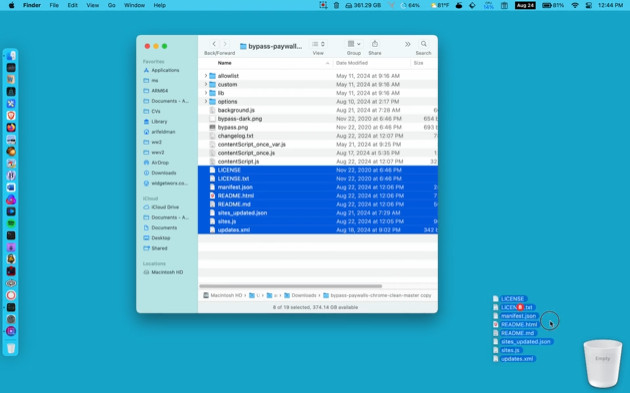Open the 361.29 GB disk status item
The height and width of the screenshot is (393, 630).
click(363, 5)
